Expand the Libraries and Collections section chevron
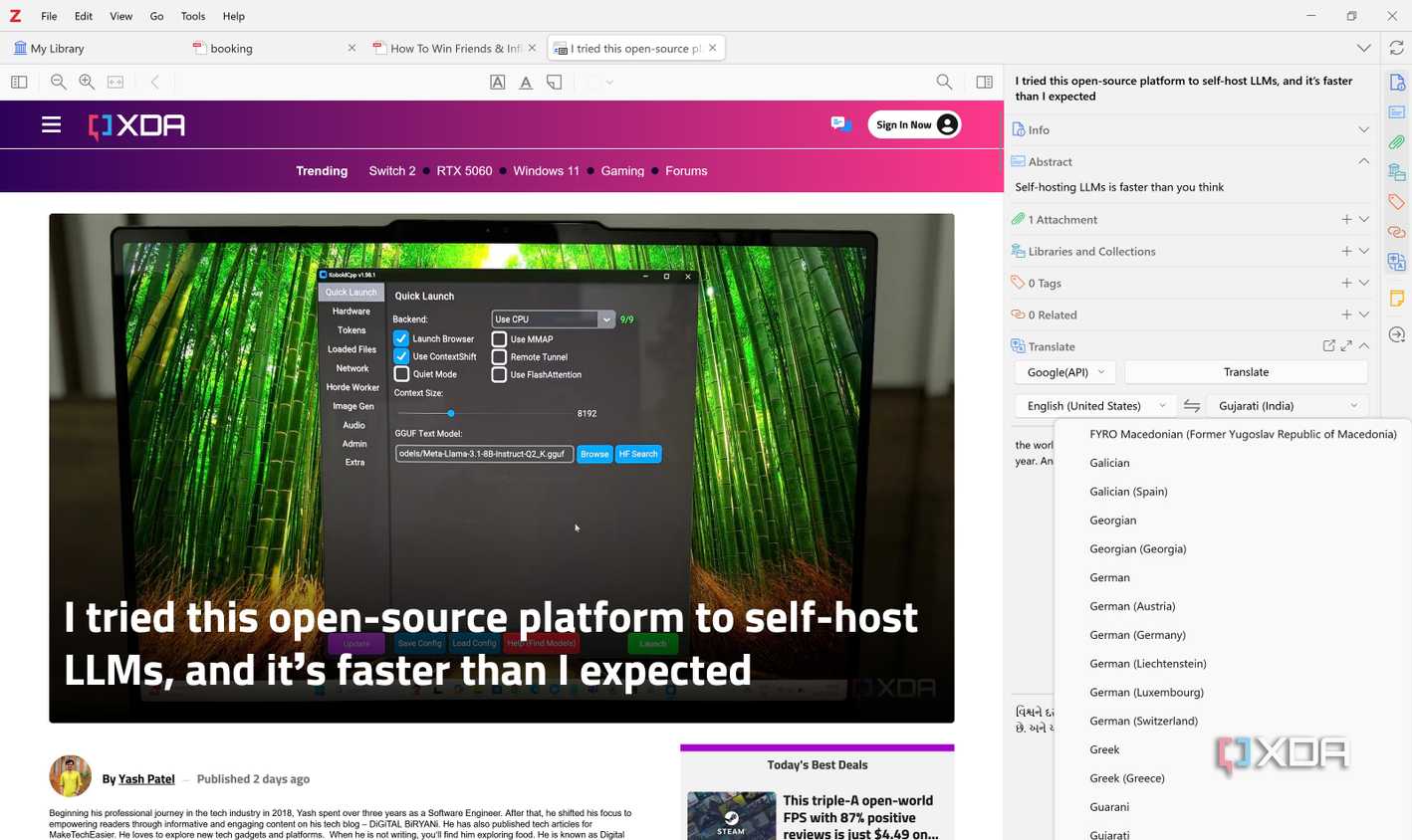1412x840 pixels. tap(1363, 252)
